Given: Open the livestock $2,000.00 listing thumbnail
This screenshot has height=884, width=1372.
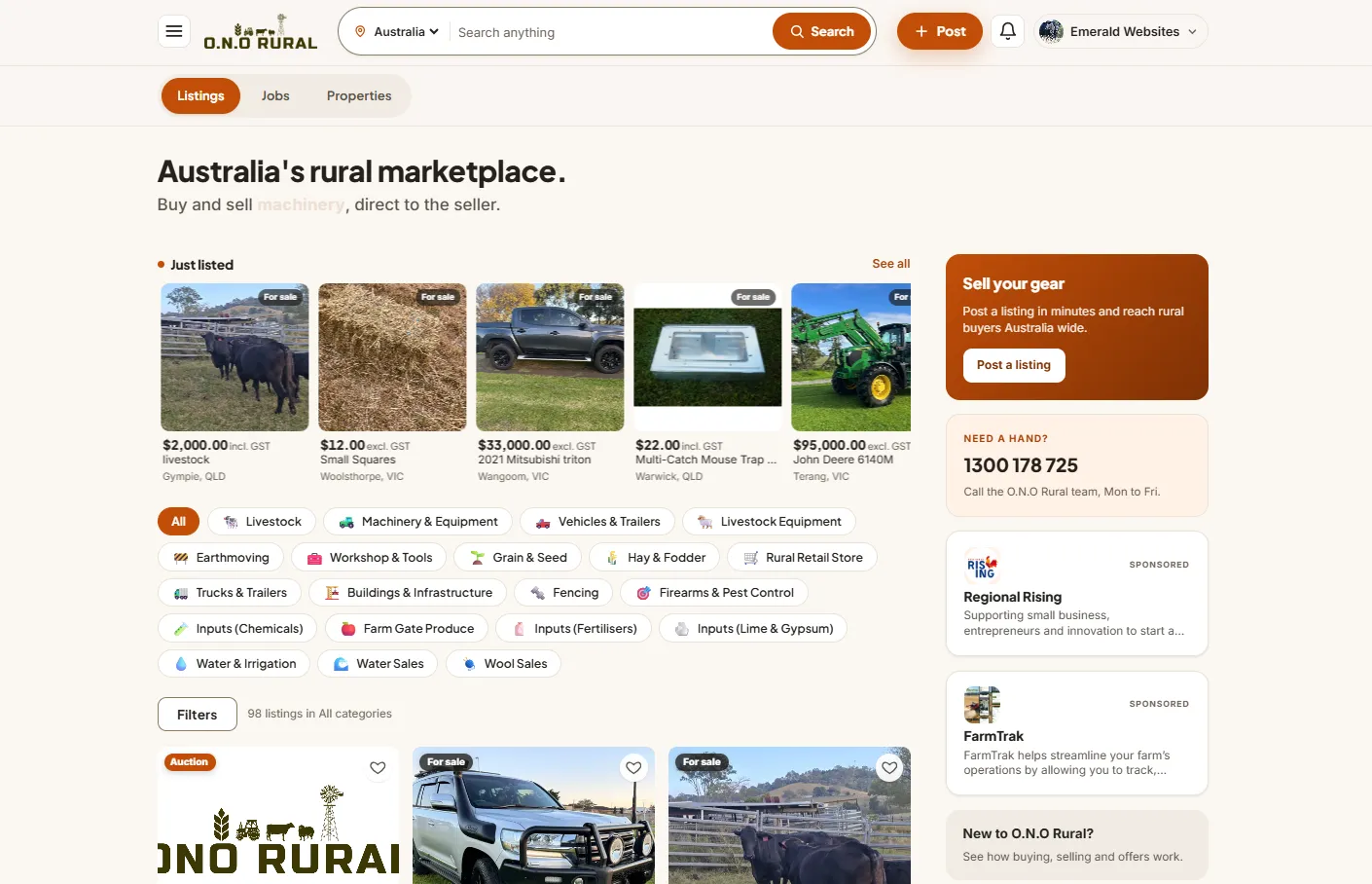Looking at the screenshot, I should [235, 357].
